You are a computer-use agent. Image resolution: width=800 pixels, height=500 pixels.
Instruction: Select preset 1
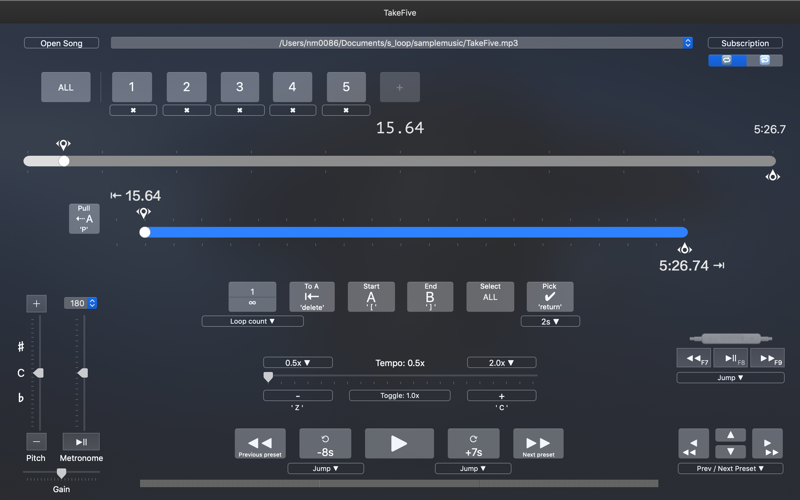[132, 87]
